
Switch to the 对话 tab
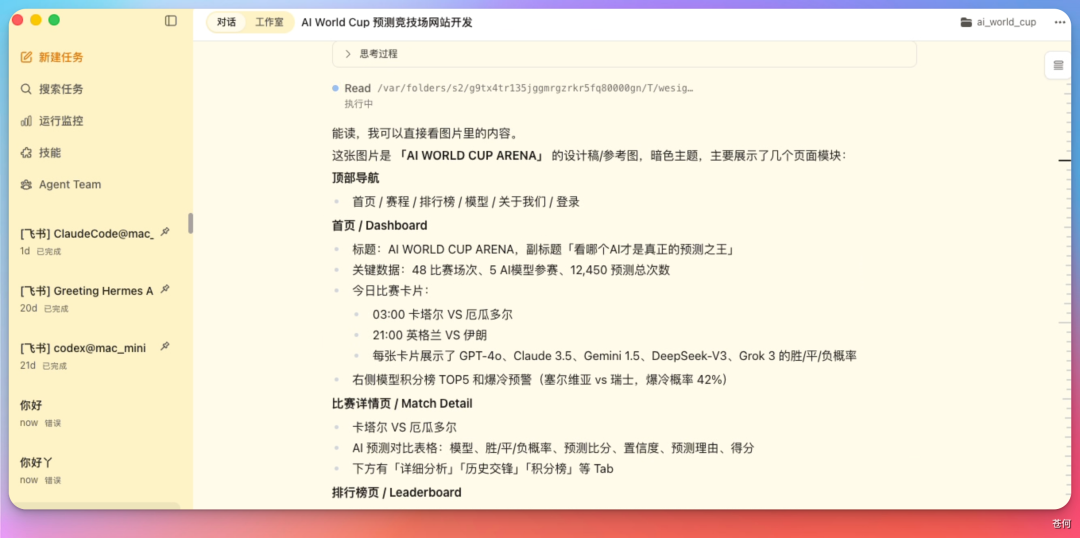[227, 22]
